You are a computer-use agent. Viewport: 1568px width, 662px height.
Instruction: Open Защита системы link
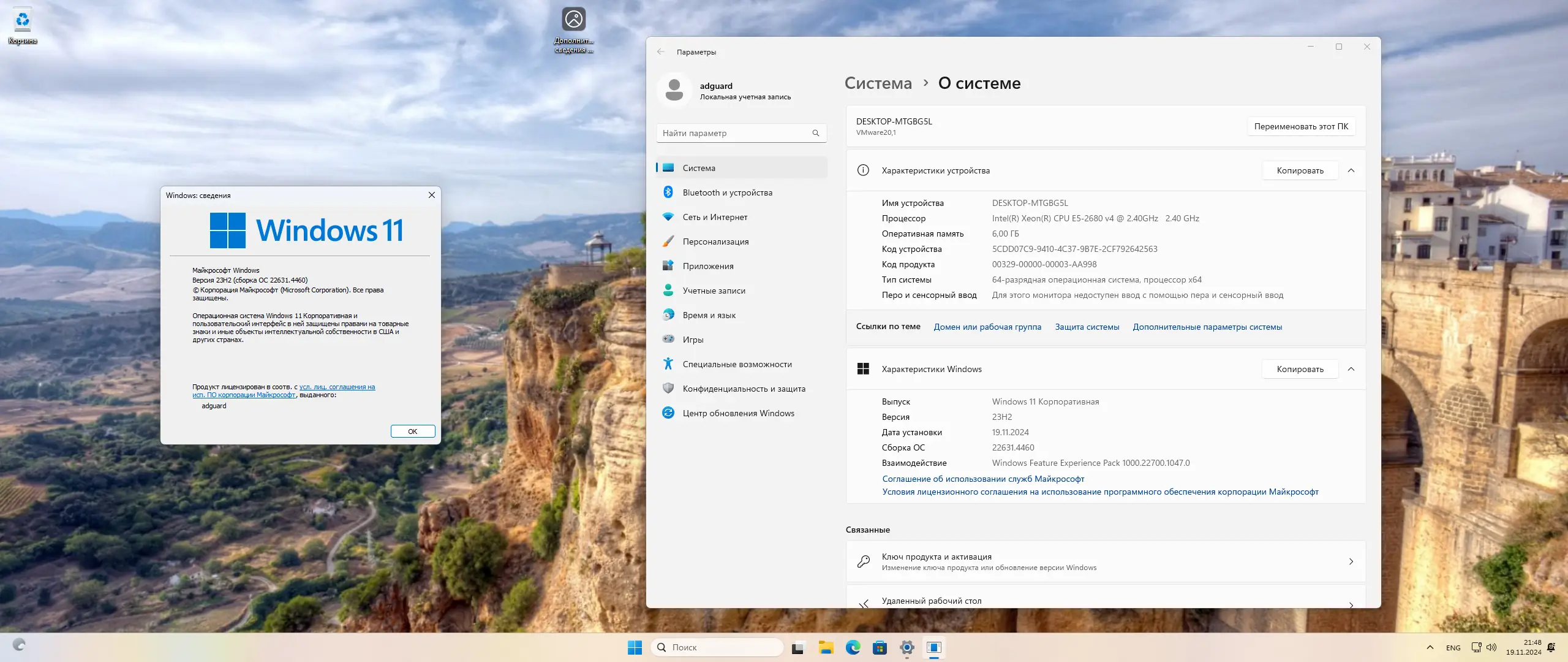[x=1087, y=327]
